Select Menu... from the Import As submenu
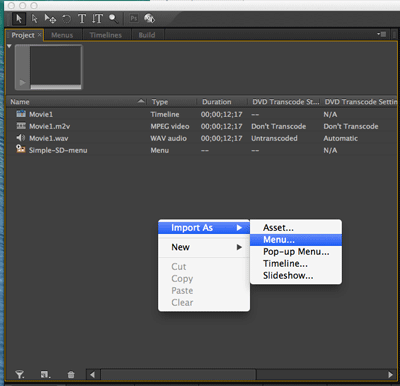The height and width of the screenshot is (386, 400). (x=296, y=240)
